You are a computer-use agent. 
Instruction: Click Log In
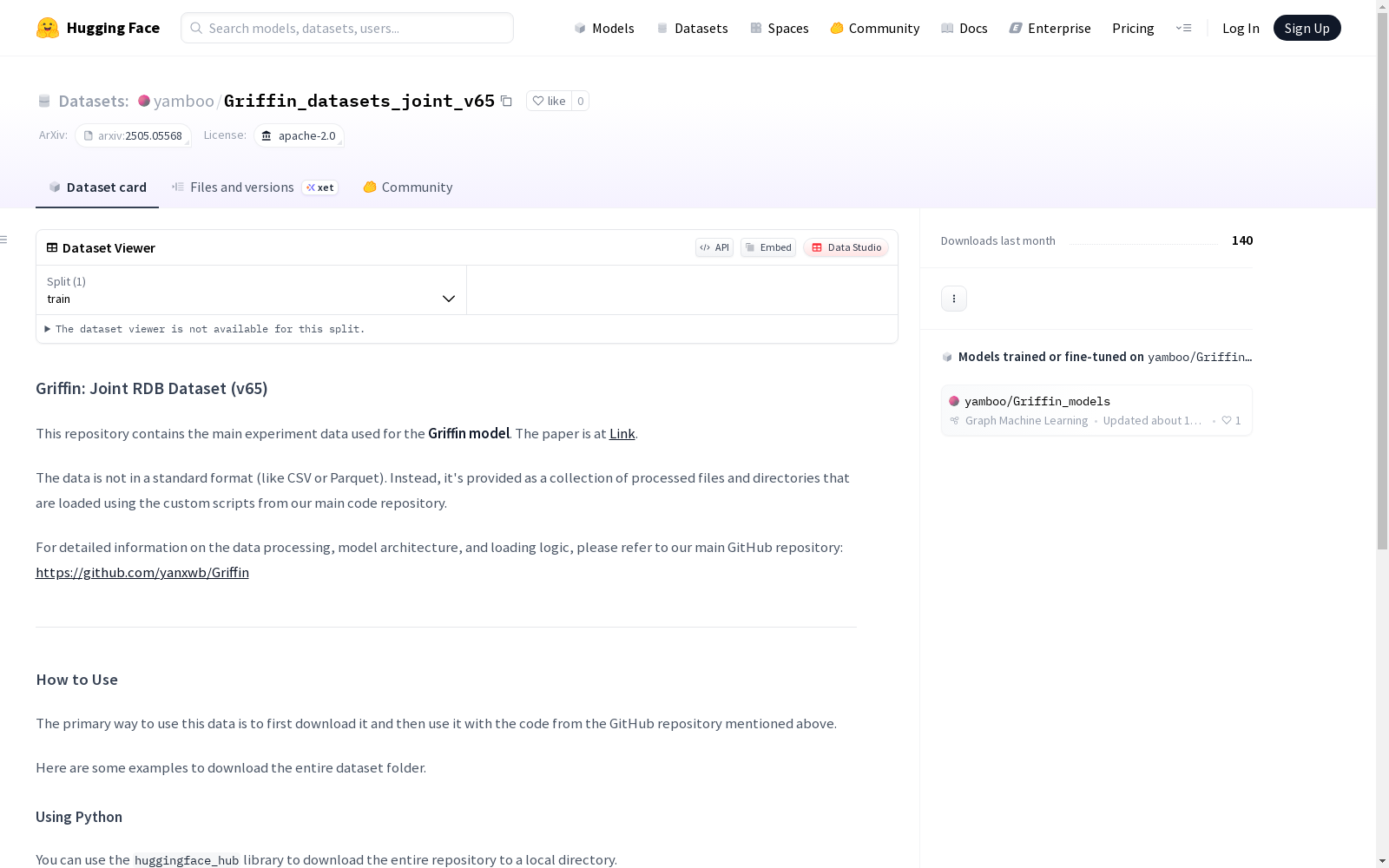pyautogui.click(x=1241, y=28)
